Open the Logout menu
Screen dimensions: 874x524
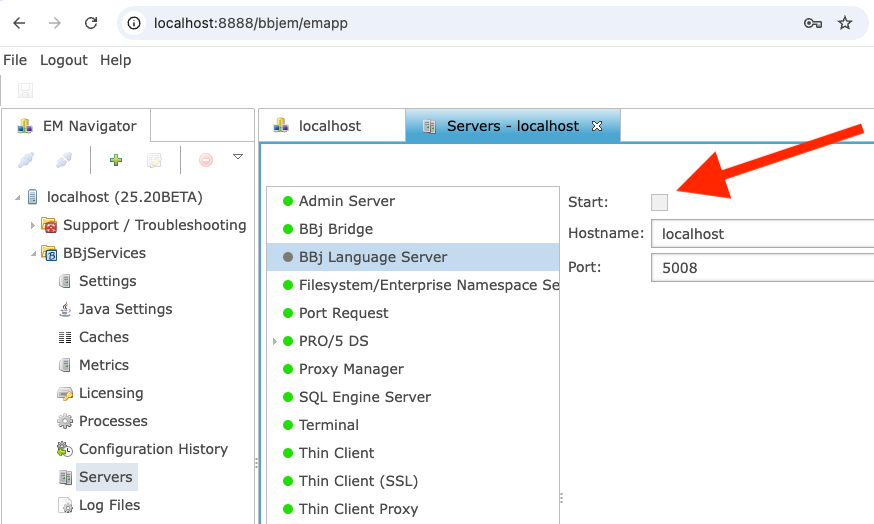(x=64, y=60)
